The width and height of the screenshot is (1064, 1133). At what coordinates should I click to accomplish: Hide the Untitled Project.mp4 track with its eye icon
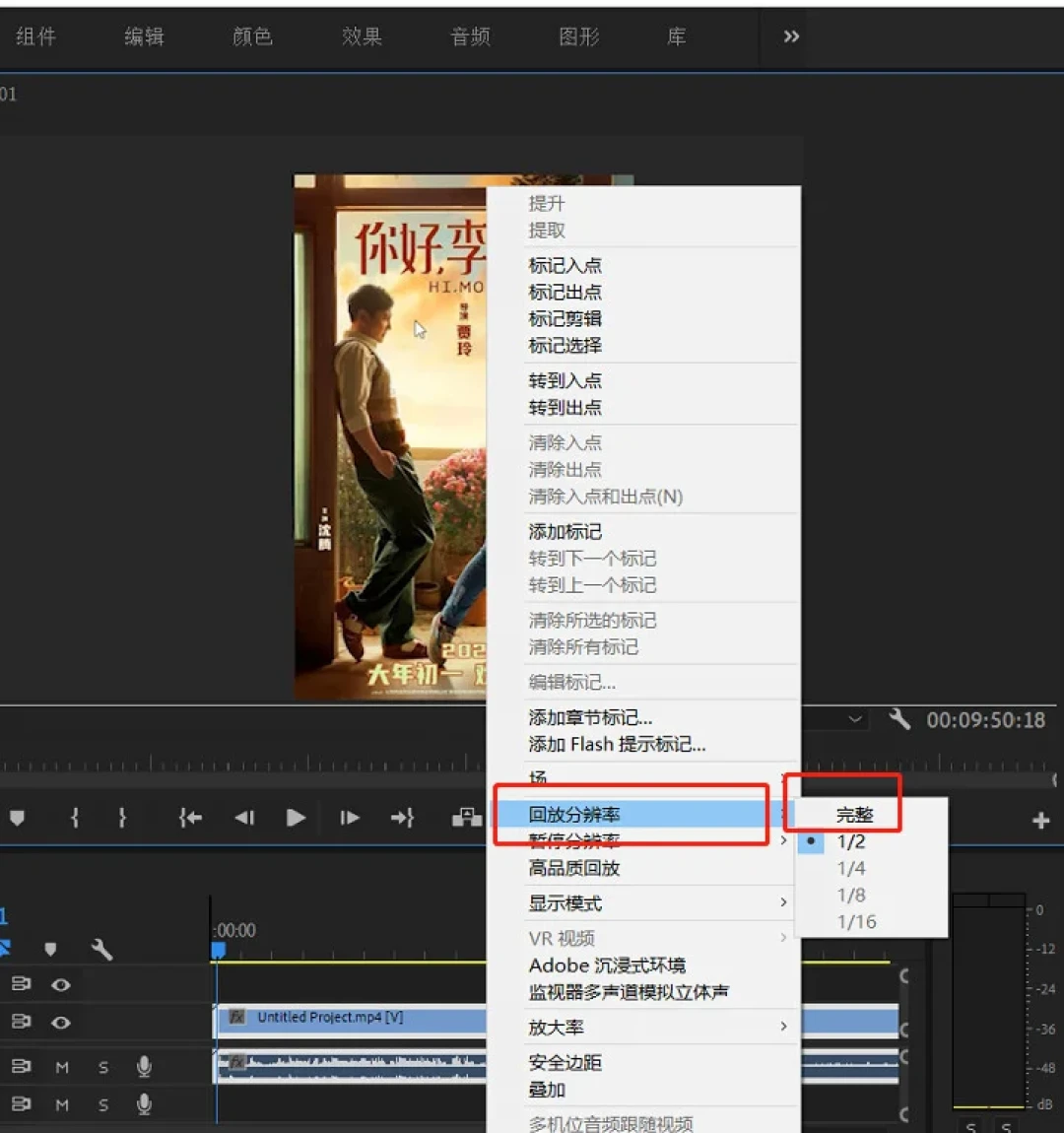click(61, 1023)
